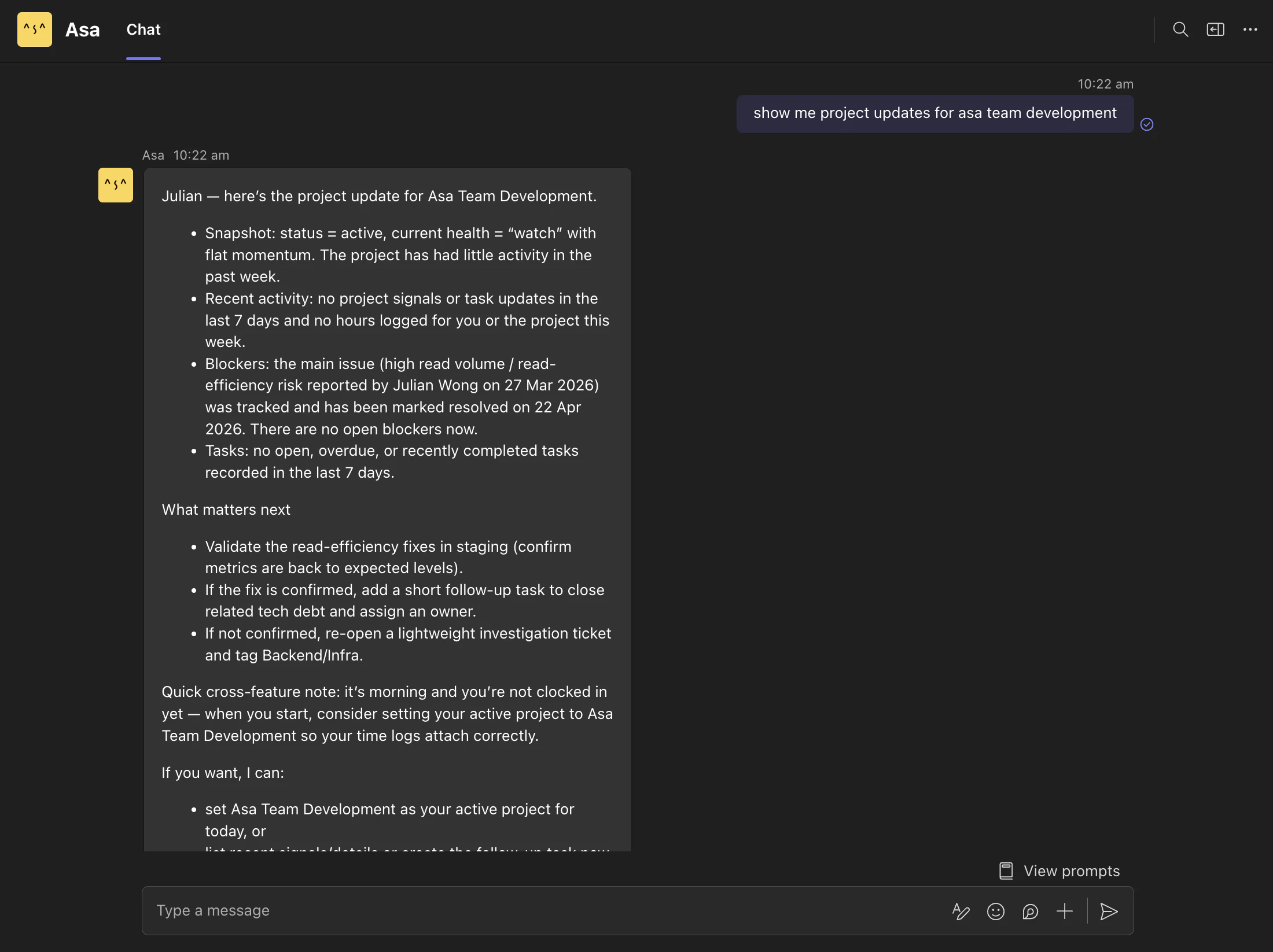Click the seen checkmark status icon

tap(1147, 125)
